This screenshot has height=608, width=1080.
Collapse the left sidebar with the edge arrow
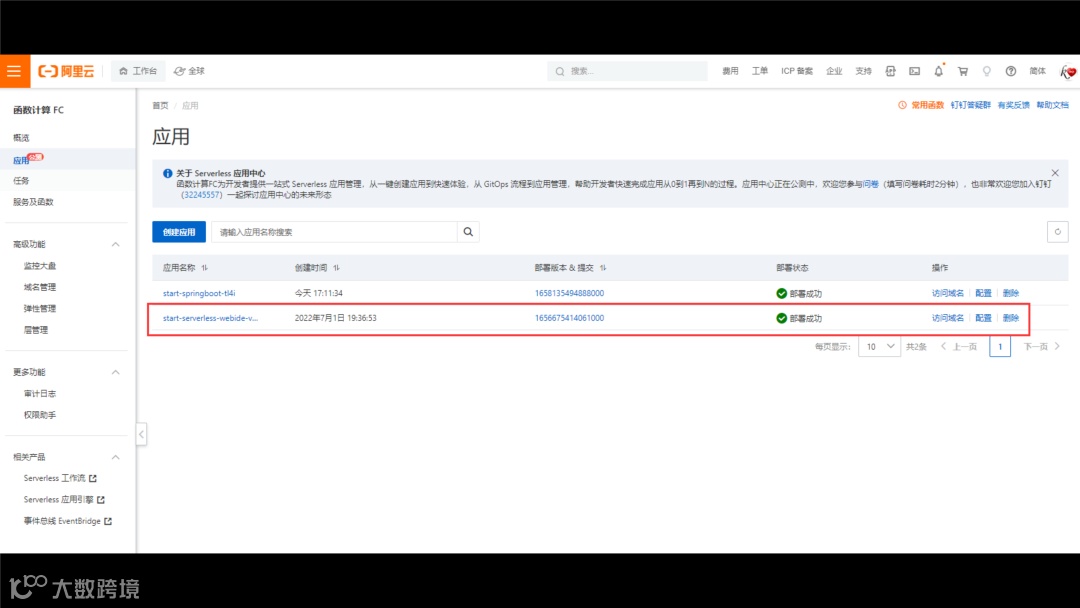141,434
